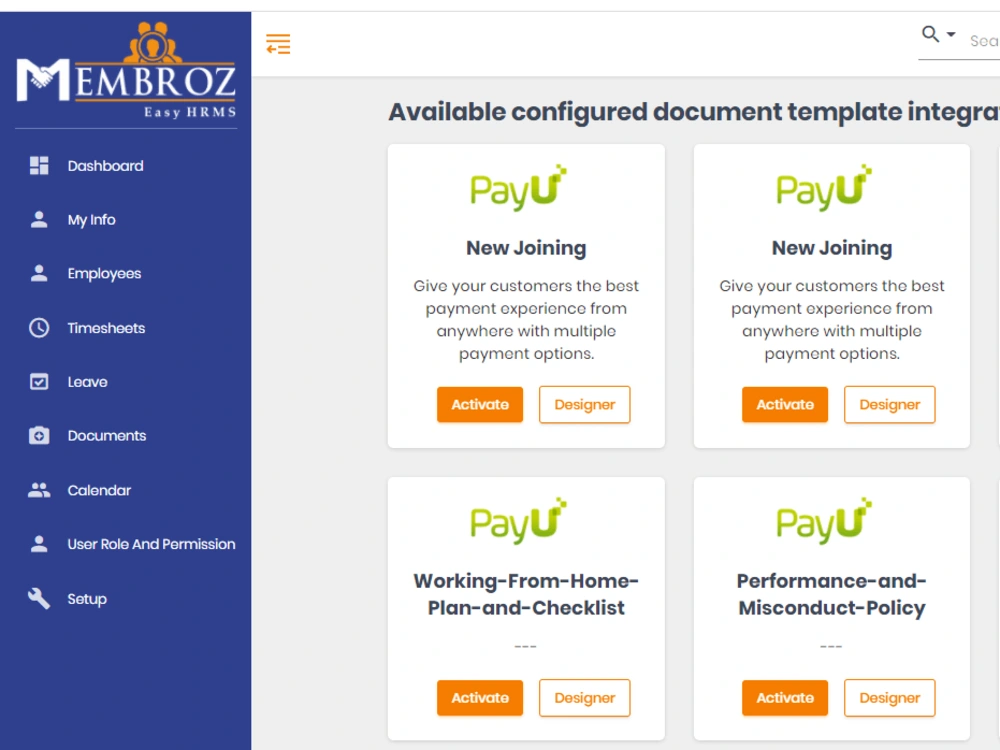Click PayU logo on Working-From-Home card

coord(518,520)
